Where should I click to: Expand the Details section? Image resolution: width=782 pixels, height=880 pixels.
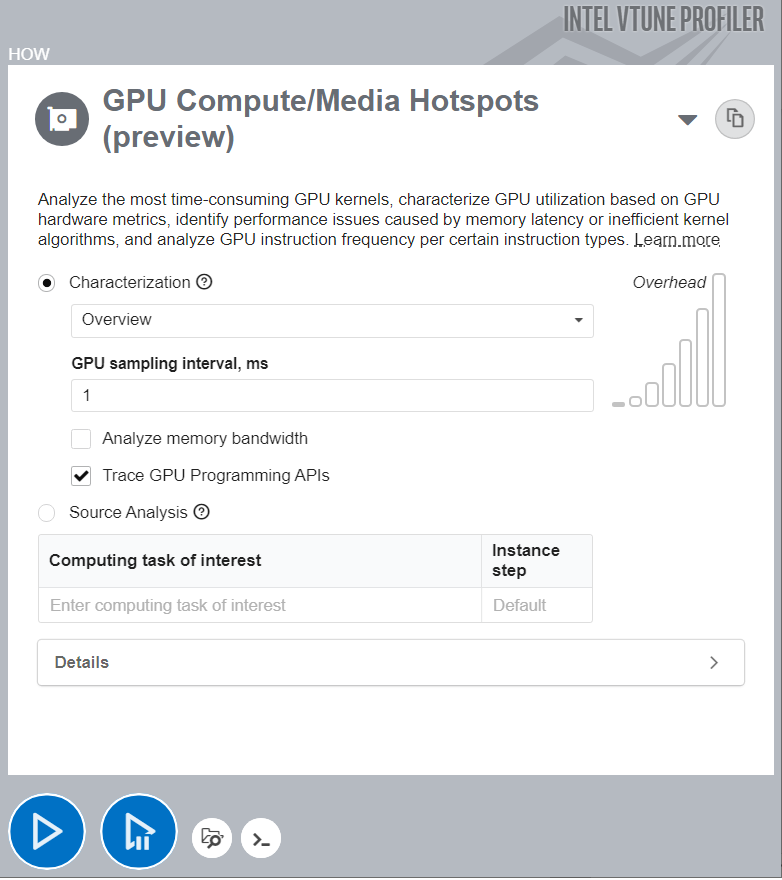coord(390,662)
